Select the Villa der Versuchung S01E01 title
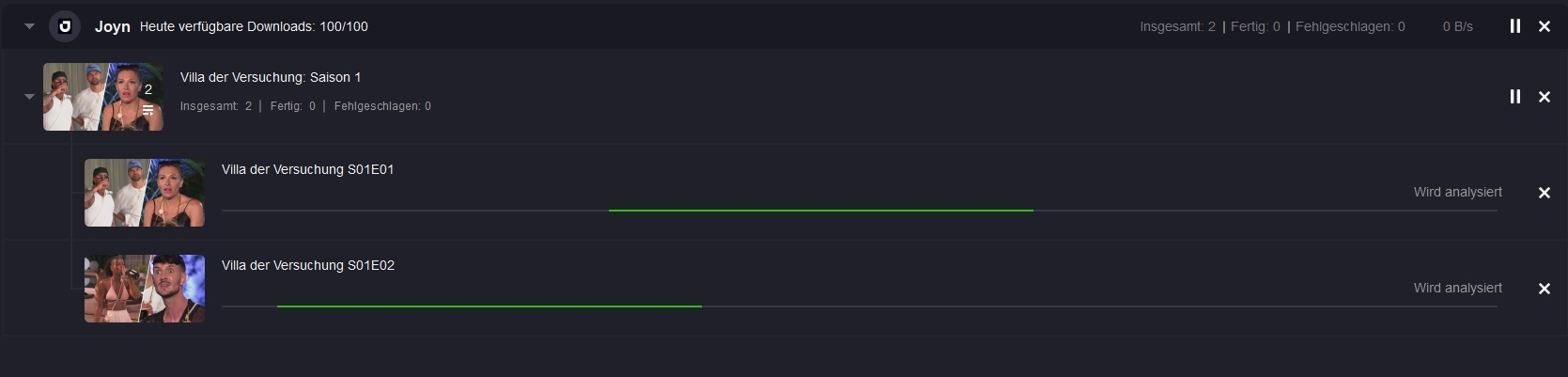1568x377 pixels. pos(308,169)
